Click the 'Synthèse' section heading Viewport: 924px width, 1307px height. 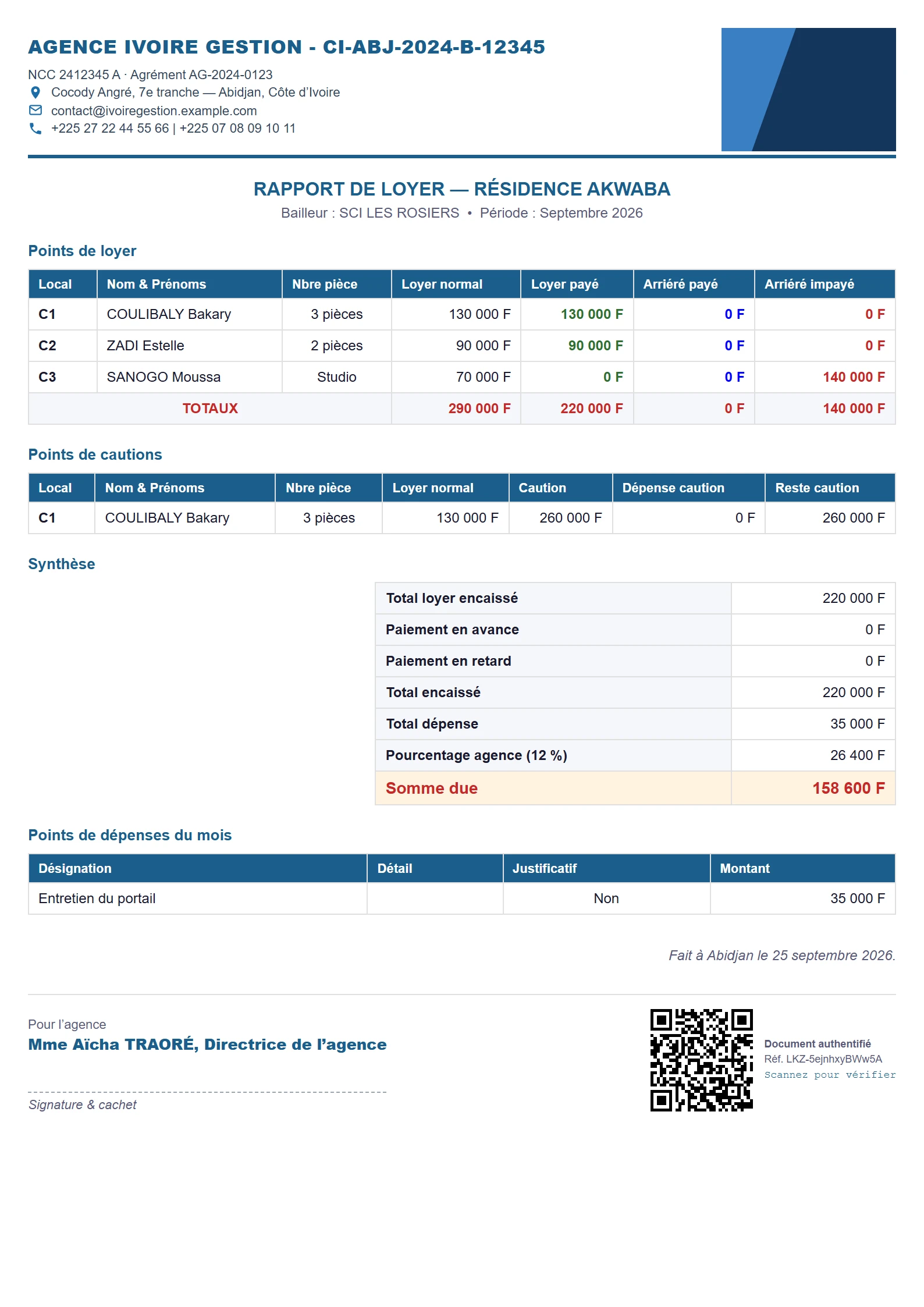(62, 564)
